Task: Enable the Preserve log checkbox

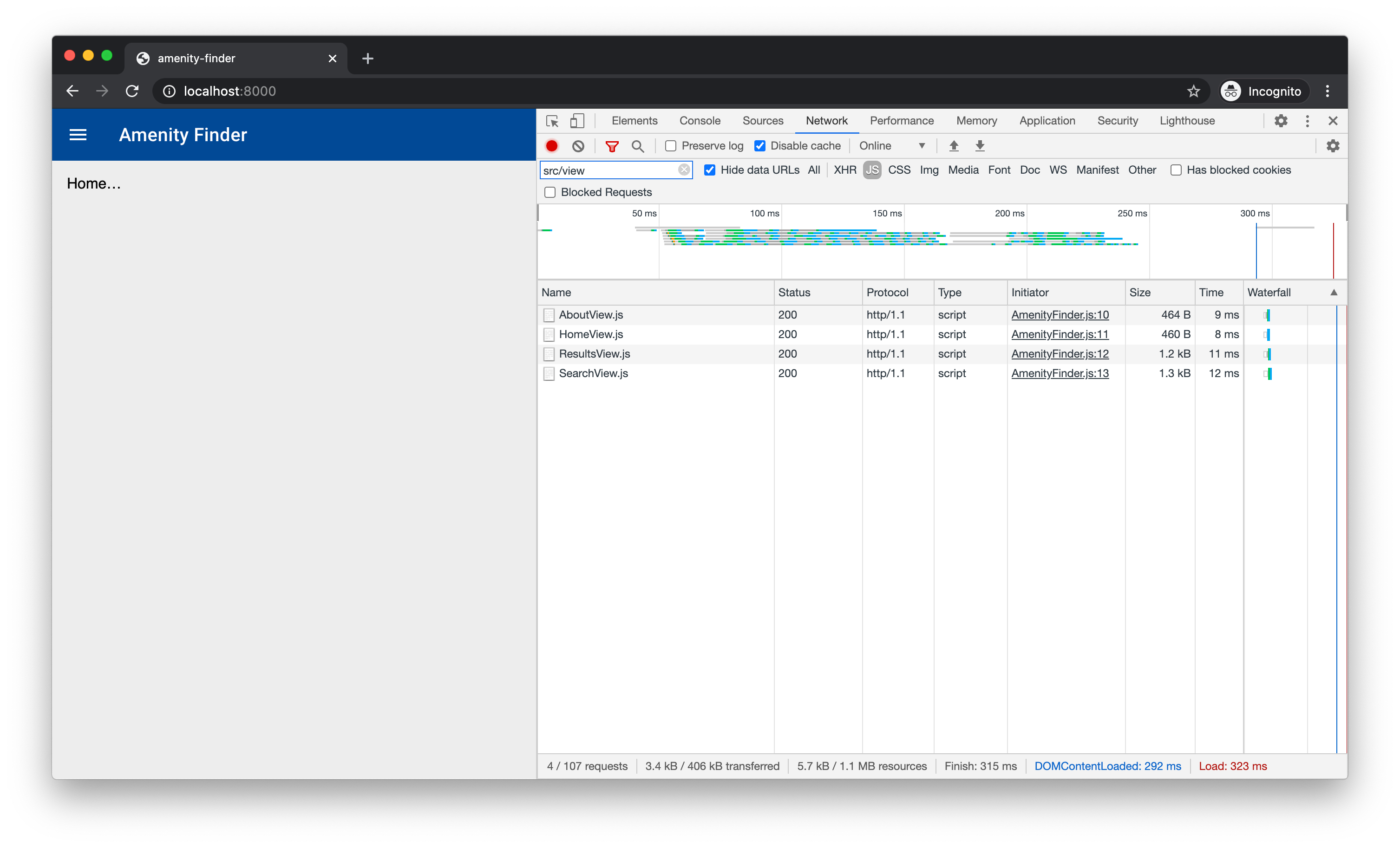Action: (671, 146)
